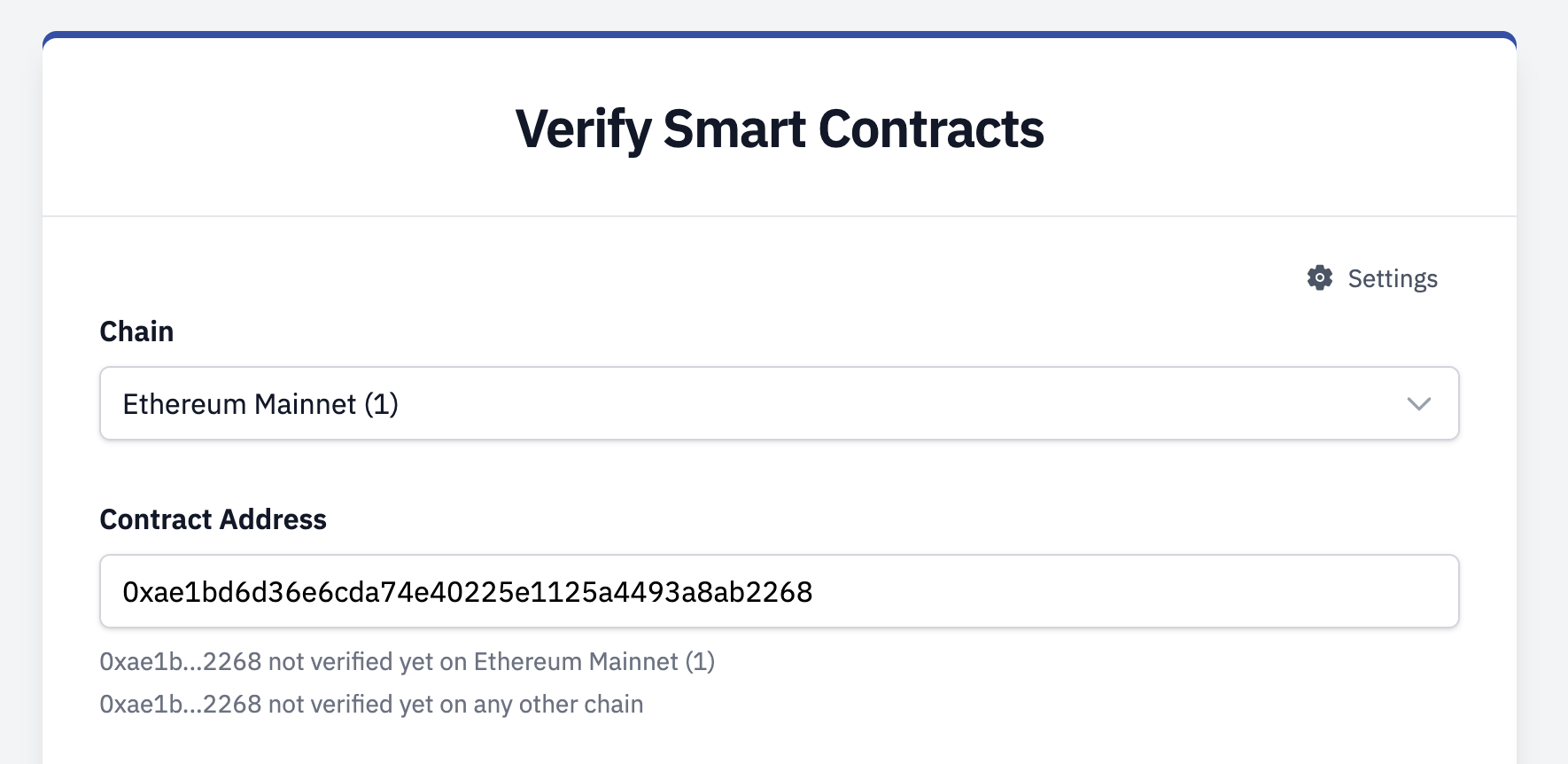Click the word 'Verify' in the page title

[584, 129]
